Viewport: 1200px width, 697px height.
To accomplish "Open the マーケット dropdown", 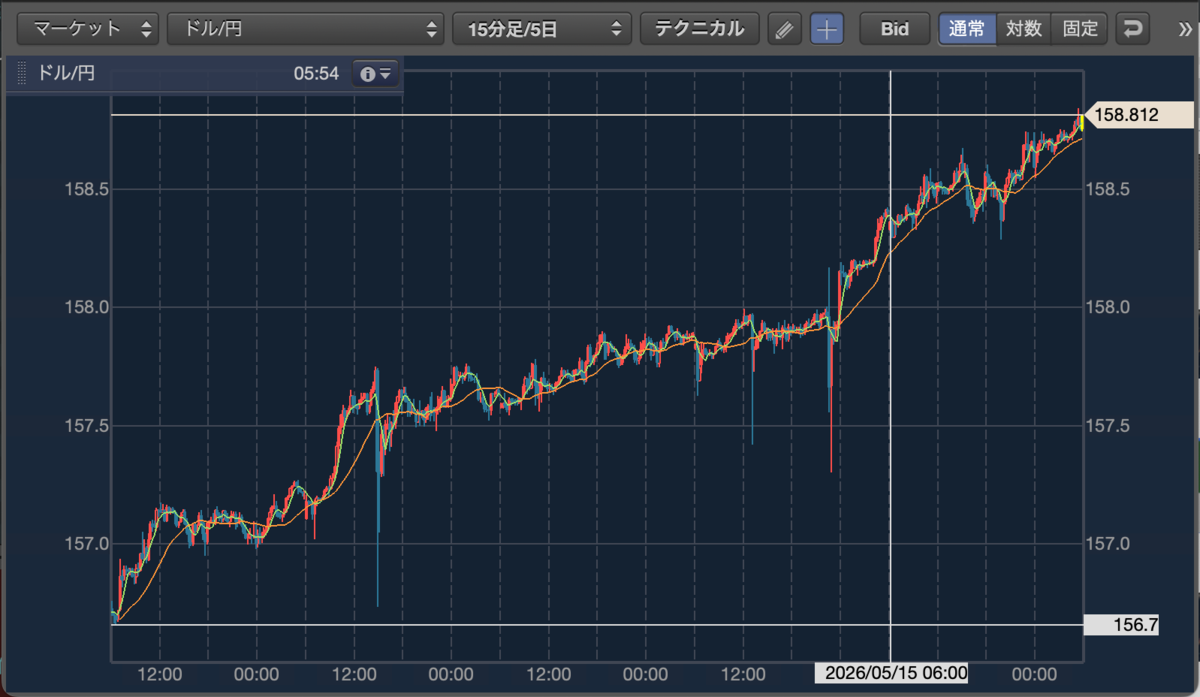I will (x=88, y=29).
